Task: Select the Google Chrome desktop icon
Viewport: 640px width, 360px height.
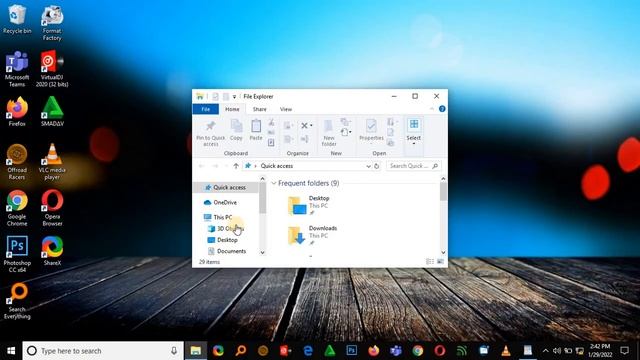Action: pos(17,208)
